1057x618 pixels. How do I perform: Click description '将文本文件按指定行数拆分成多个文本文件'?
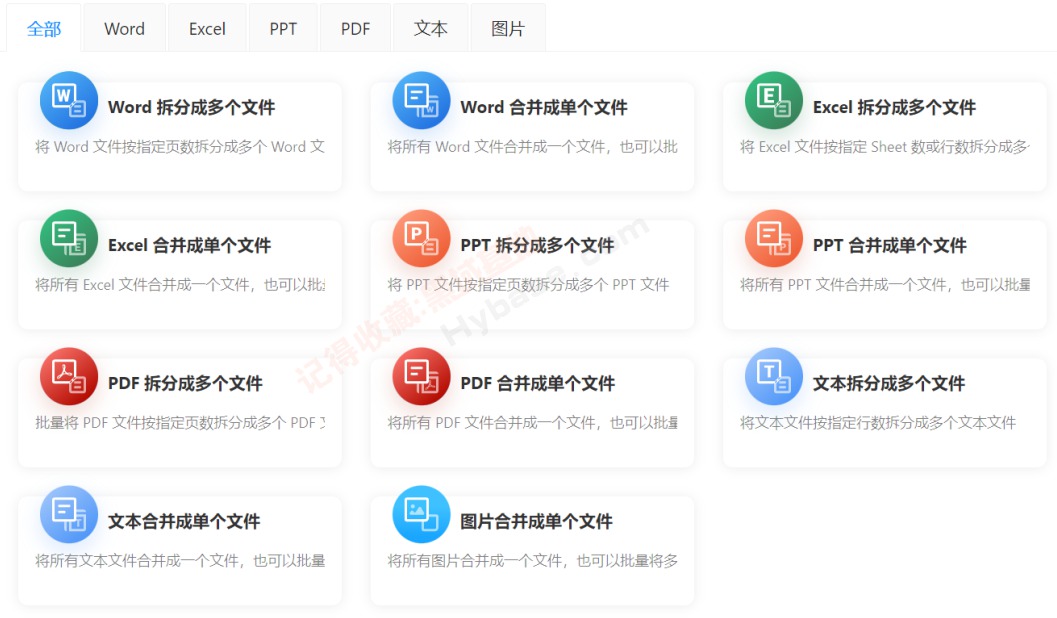pos(878,423)
